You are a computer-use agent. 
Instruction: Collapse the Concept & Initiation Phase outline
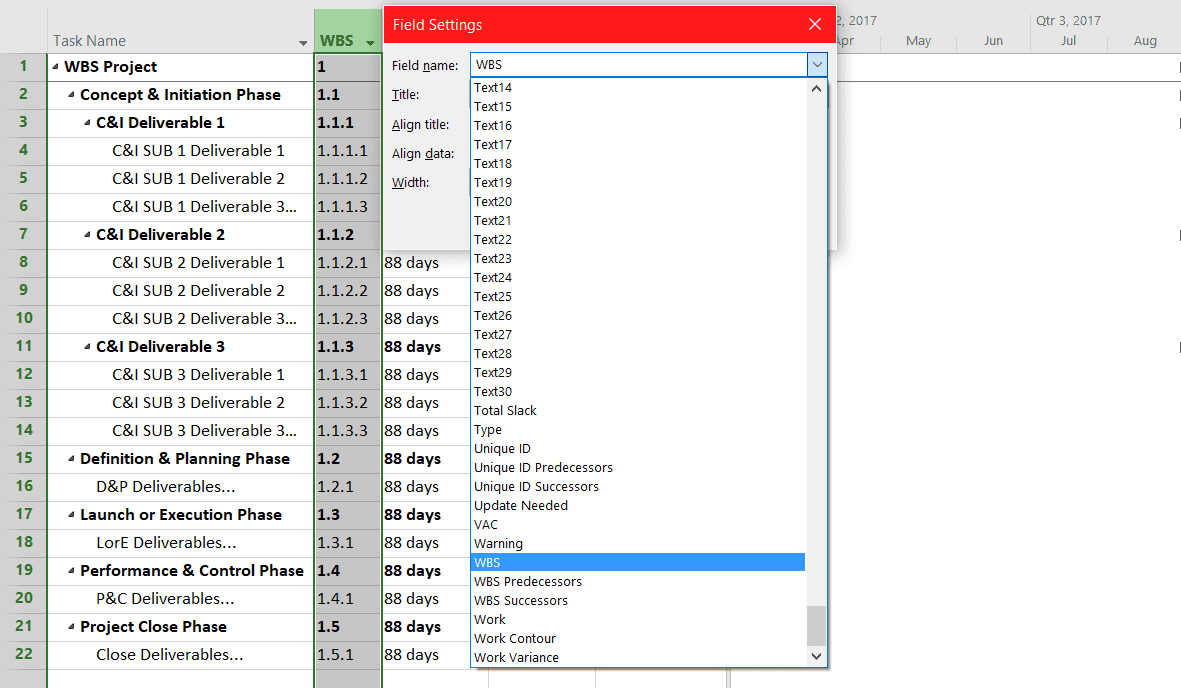[71, 94]
